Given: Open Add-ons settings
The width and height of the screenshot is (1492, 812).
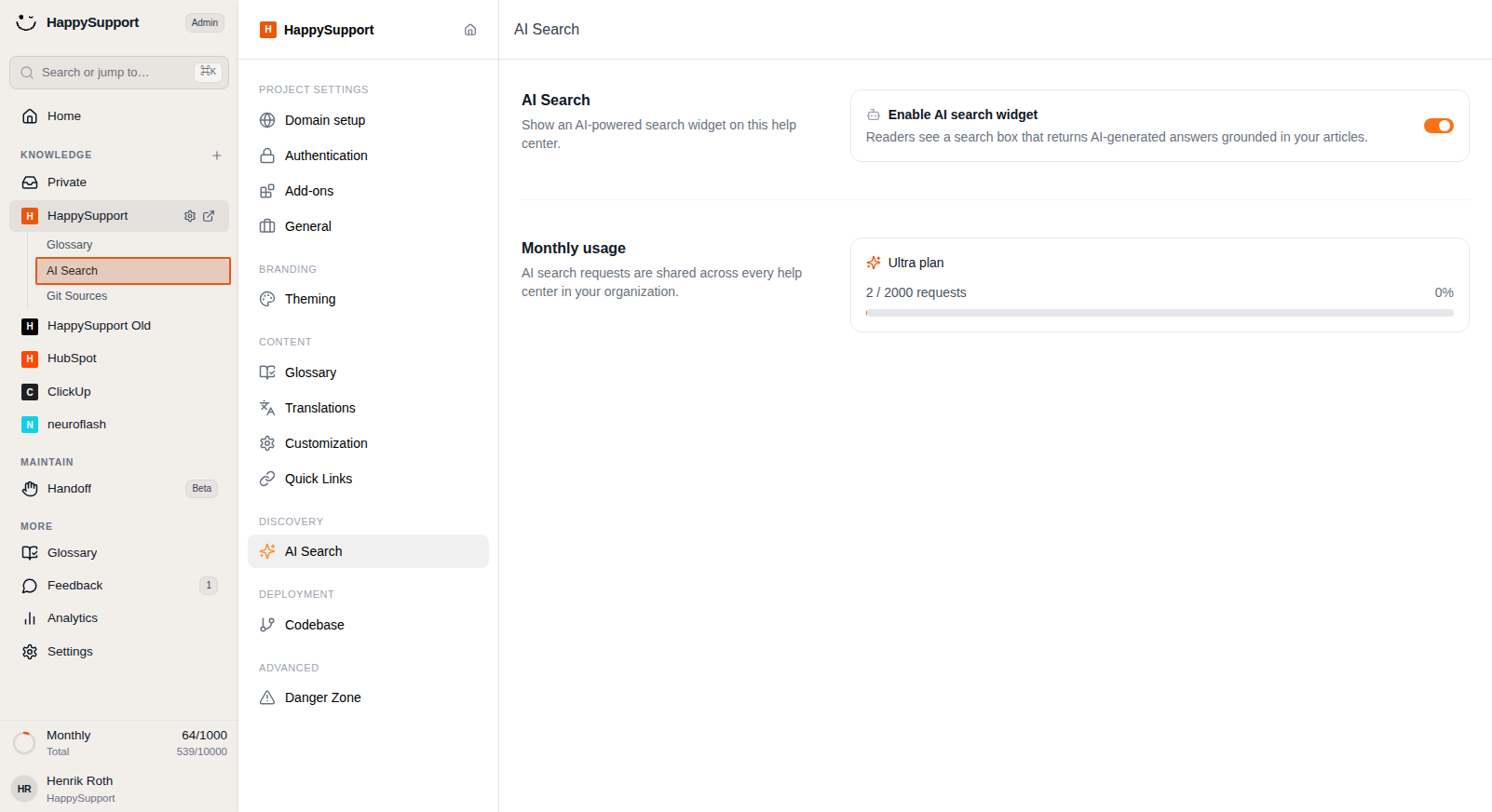Looking at the screenshot, I should tap(368, 191).
